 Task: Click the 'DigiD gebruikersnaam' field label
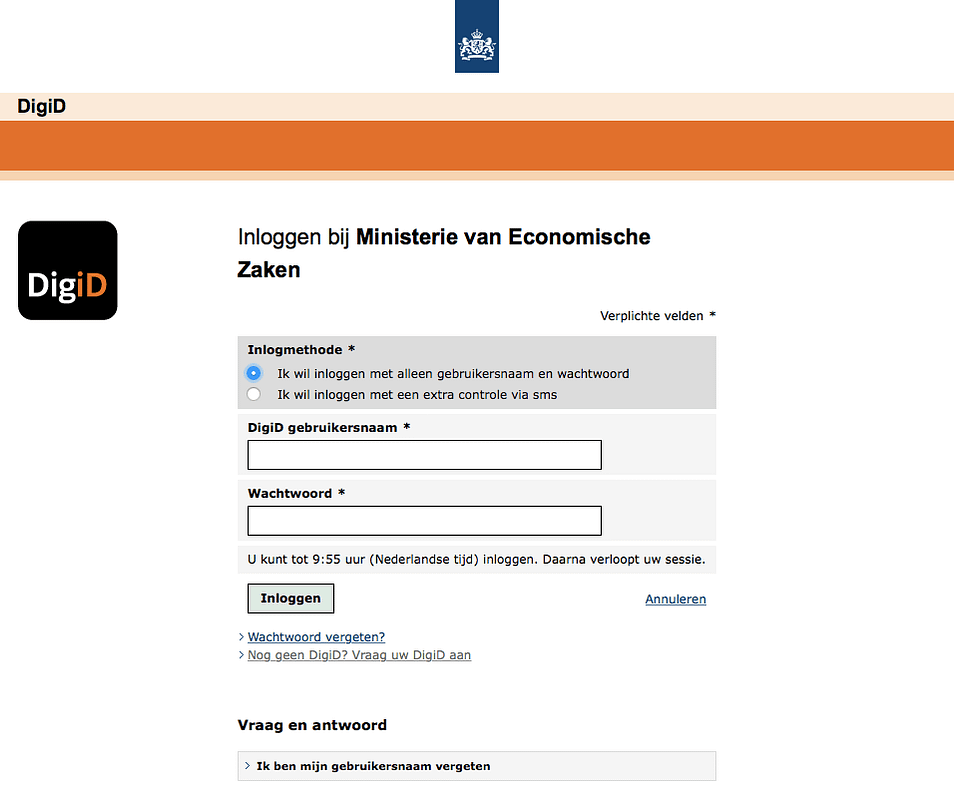(x=324, y=427)
